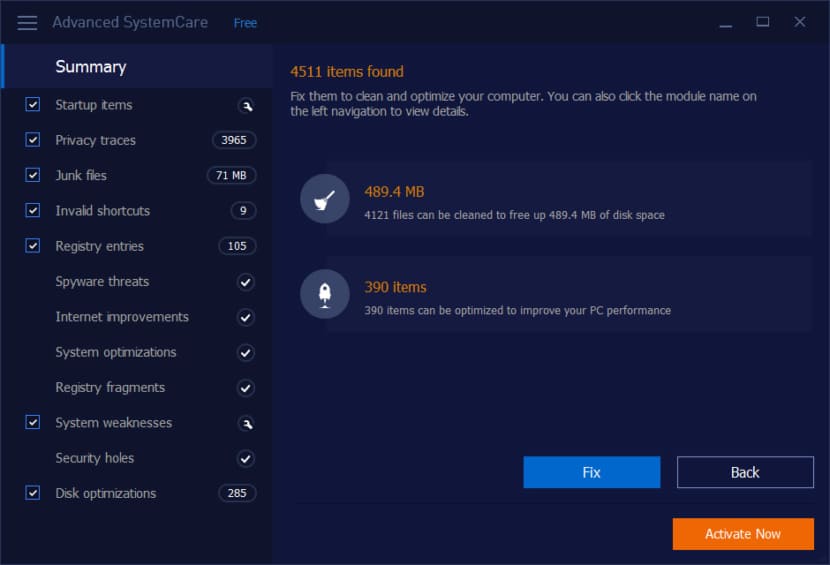Click the orange Activate Now button
The height and width of the screenshot is (565, 830).
click(x=743, y=534)
